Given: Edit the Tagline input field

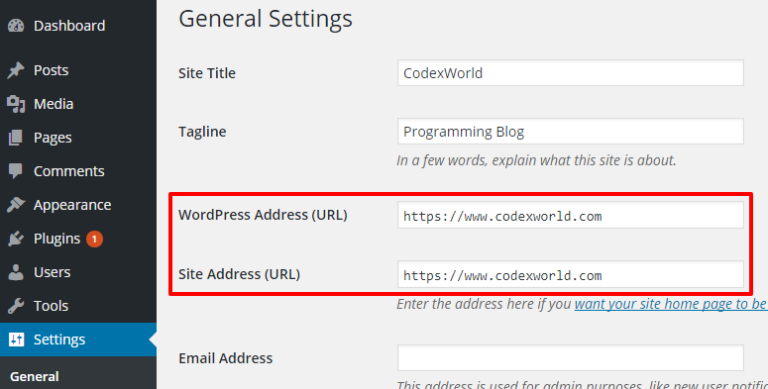Looking at the screenshot, I should point(570,131).
